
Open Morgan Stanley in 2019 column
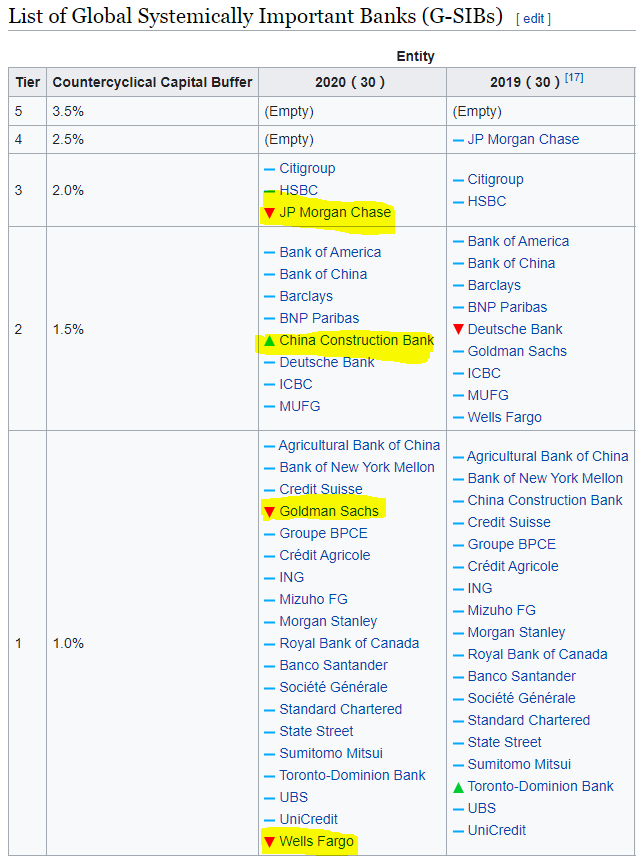(x=516, y=632)
